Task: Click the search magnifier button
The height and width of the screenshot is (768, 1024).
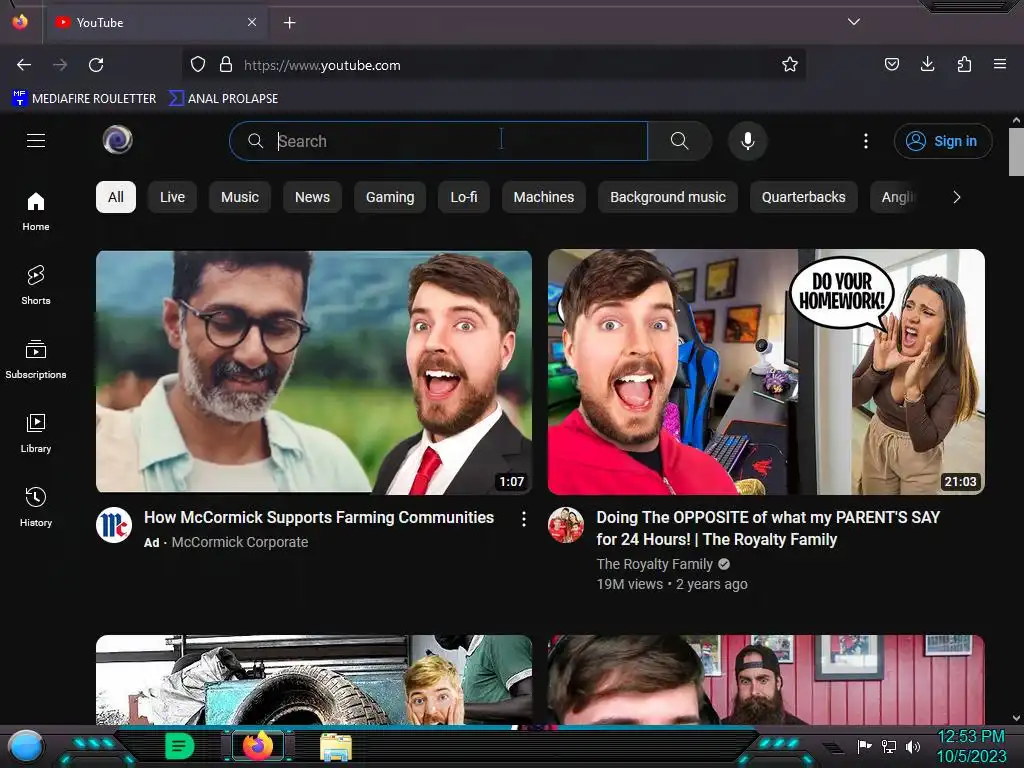Action: tap(679, 141)
